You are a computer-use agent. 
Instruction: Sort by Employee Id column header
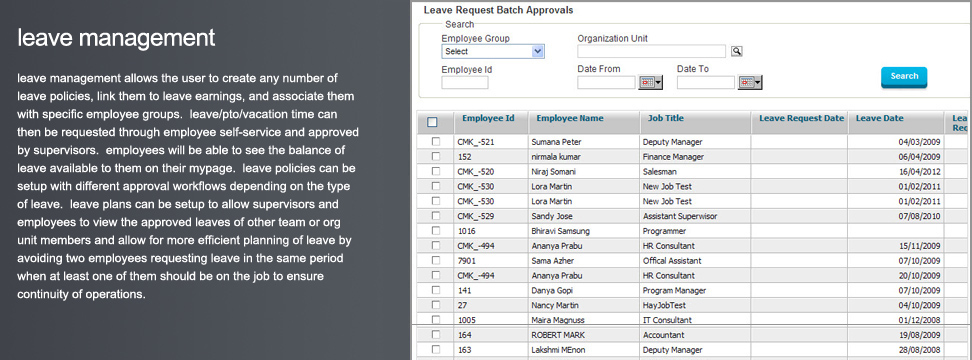pyautogui.click(x=488, y=118)
